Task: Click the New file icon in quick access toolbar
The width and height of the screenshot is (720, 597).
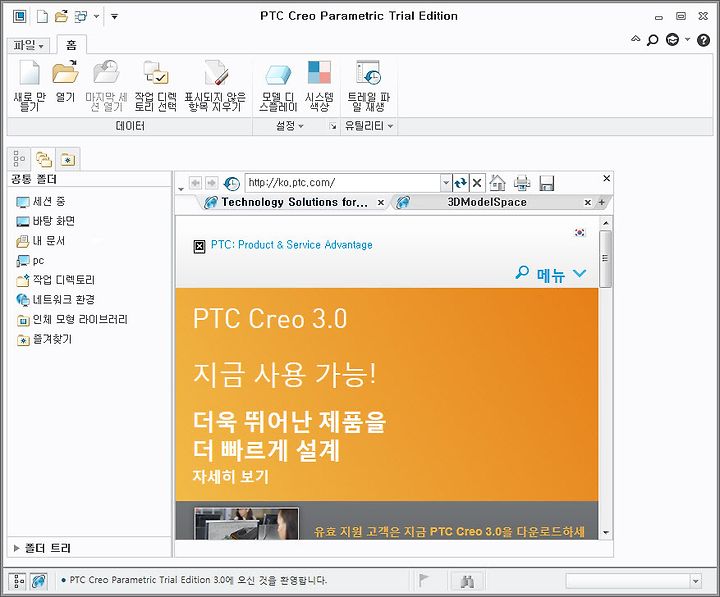Action: (x=42, y=17)
